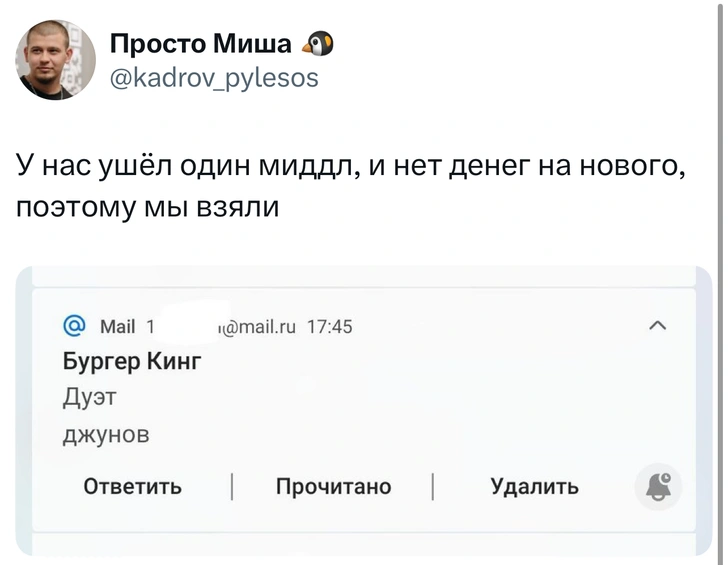Open the @kadrov_pylesos handle link

pos(213,76)
